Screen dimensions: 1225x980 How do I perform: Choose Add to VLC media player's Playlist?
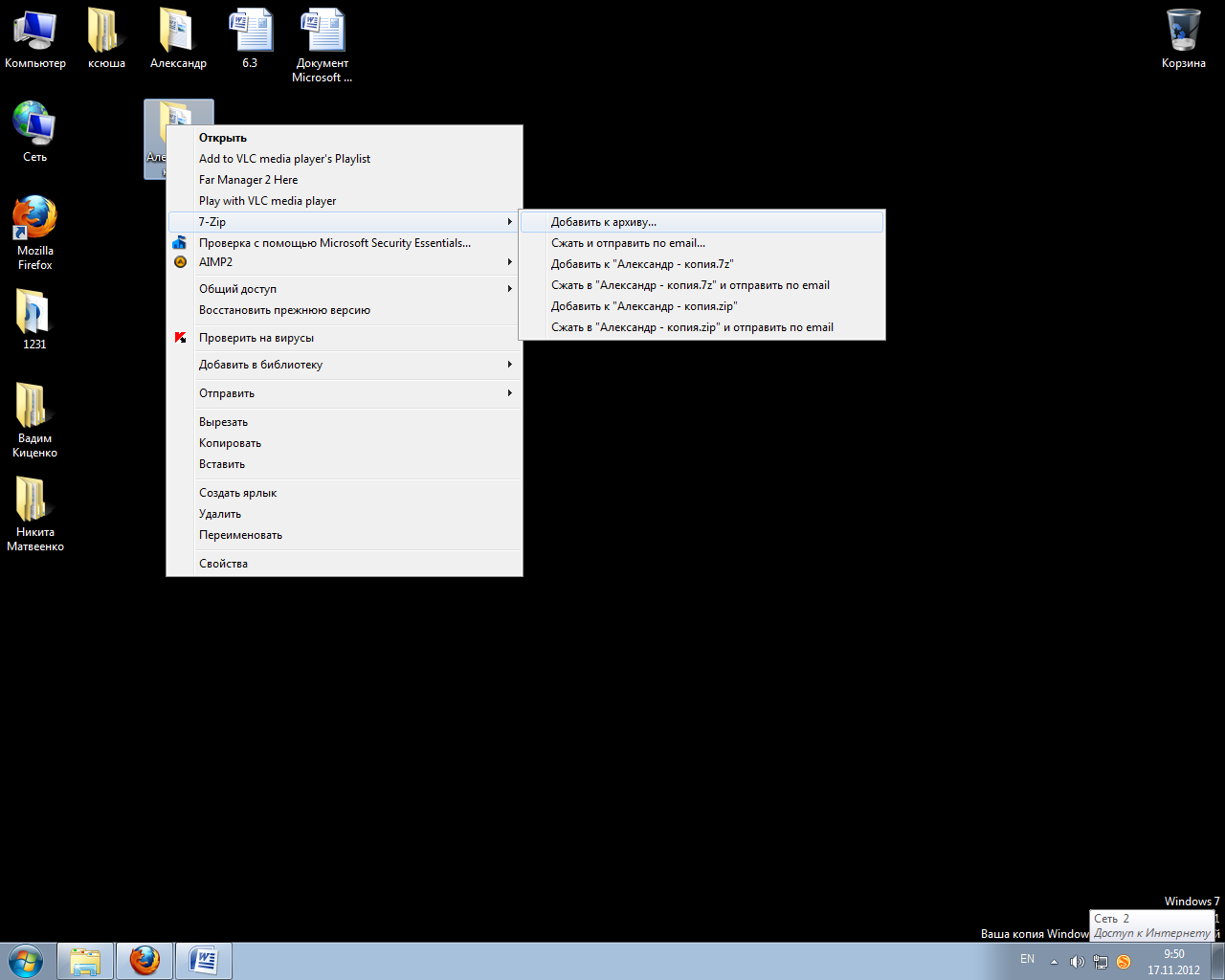[x=345, y=159]
